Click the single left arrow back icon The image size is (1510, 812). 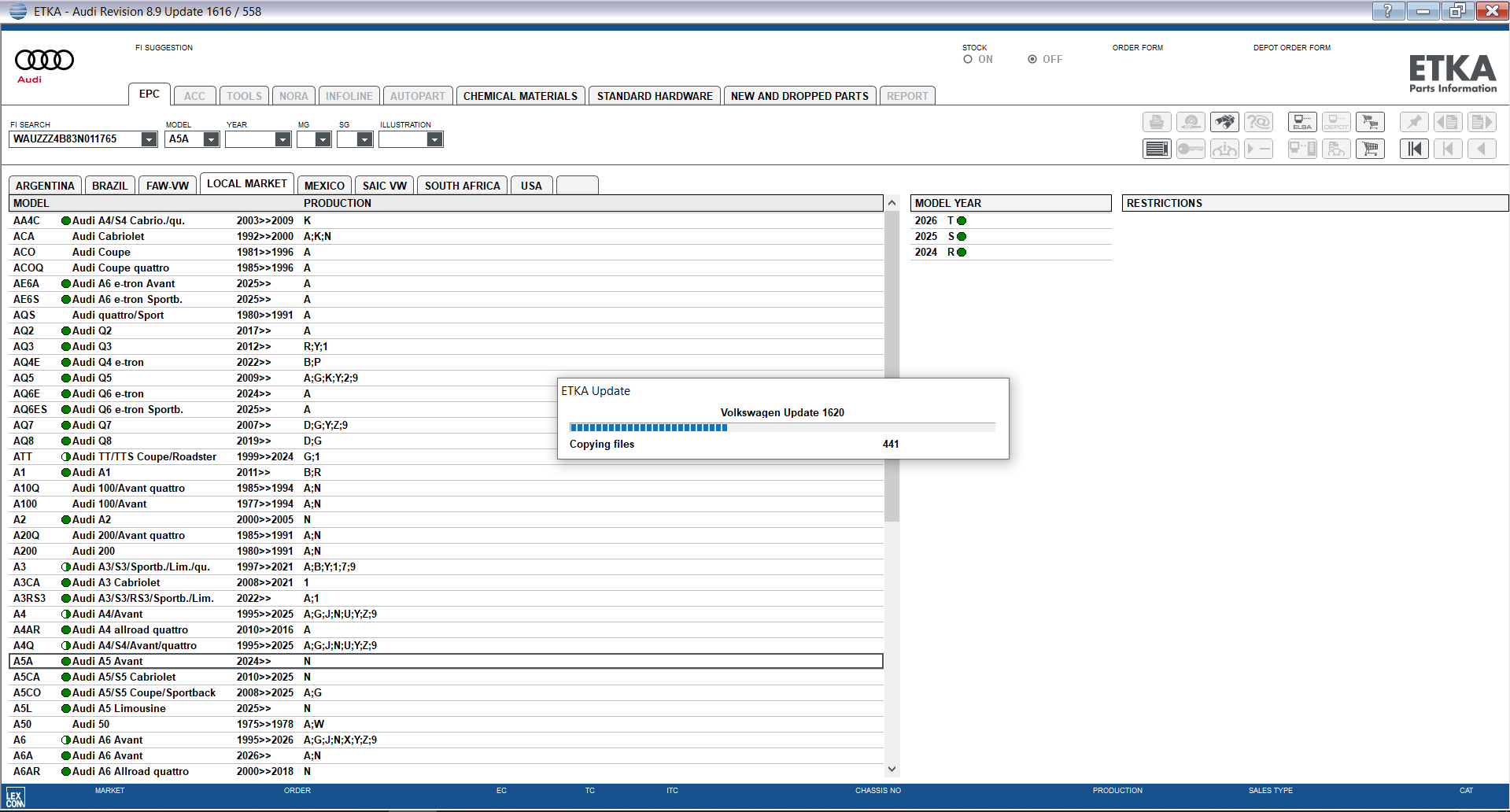coord(1482,149)
